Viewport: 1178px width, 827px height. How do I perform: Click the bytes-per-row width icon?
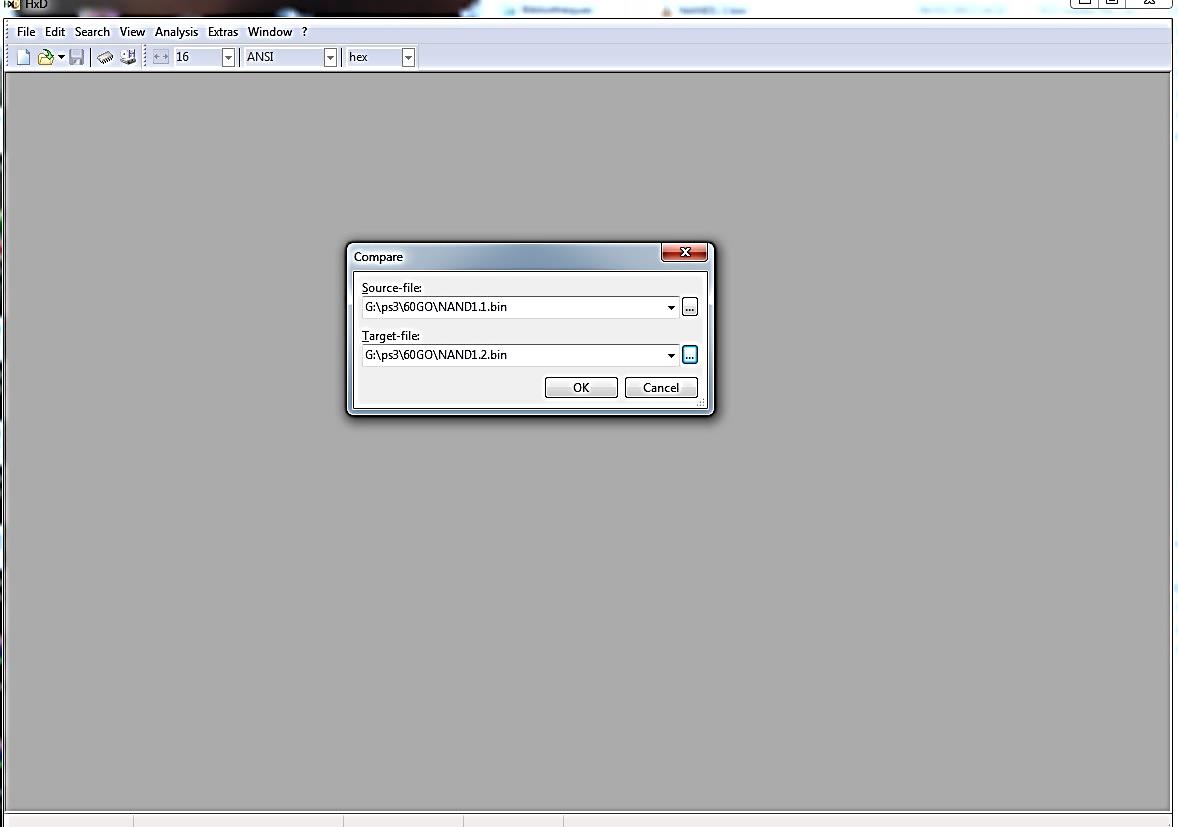click(161, 58)
